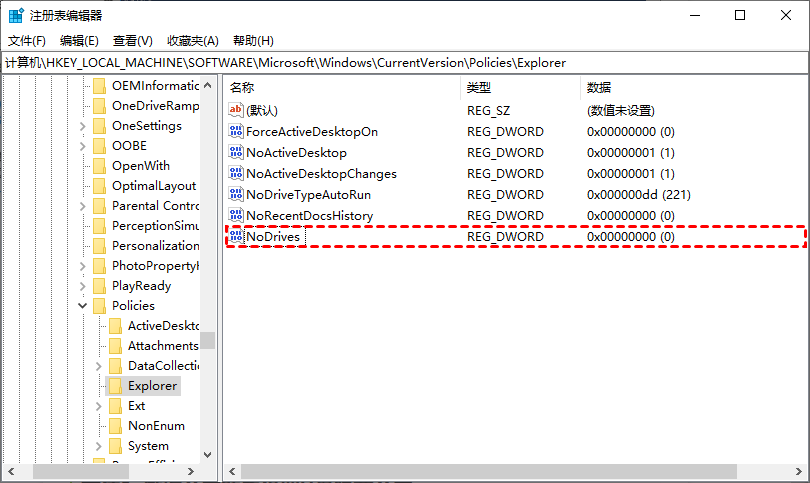The height and width of the screenshot is (483, 810).
Task: Click the NoActiveDesktopChanges DWORD icon
Action: (236, 173)
